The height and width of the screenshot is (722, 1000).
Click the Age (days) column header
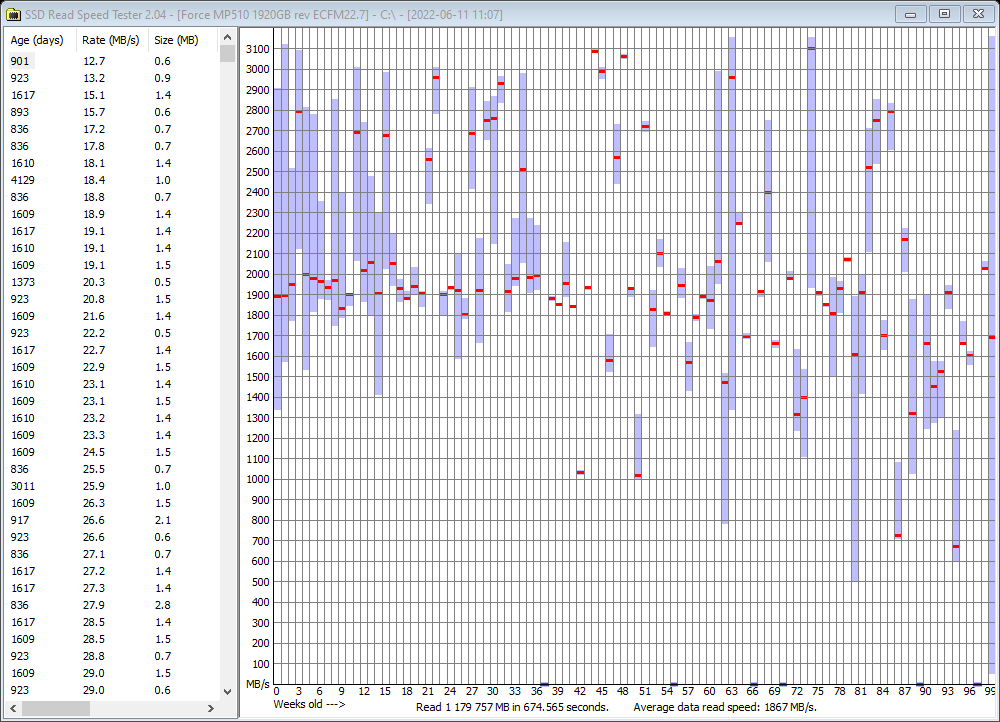click(x=37, y=40)
